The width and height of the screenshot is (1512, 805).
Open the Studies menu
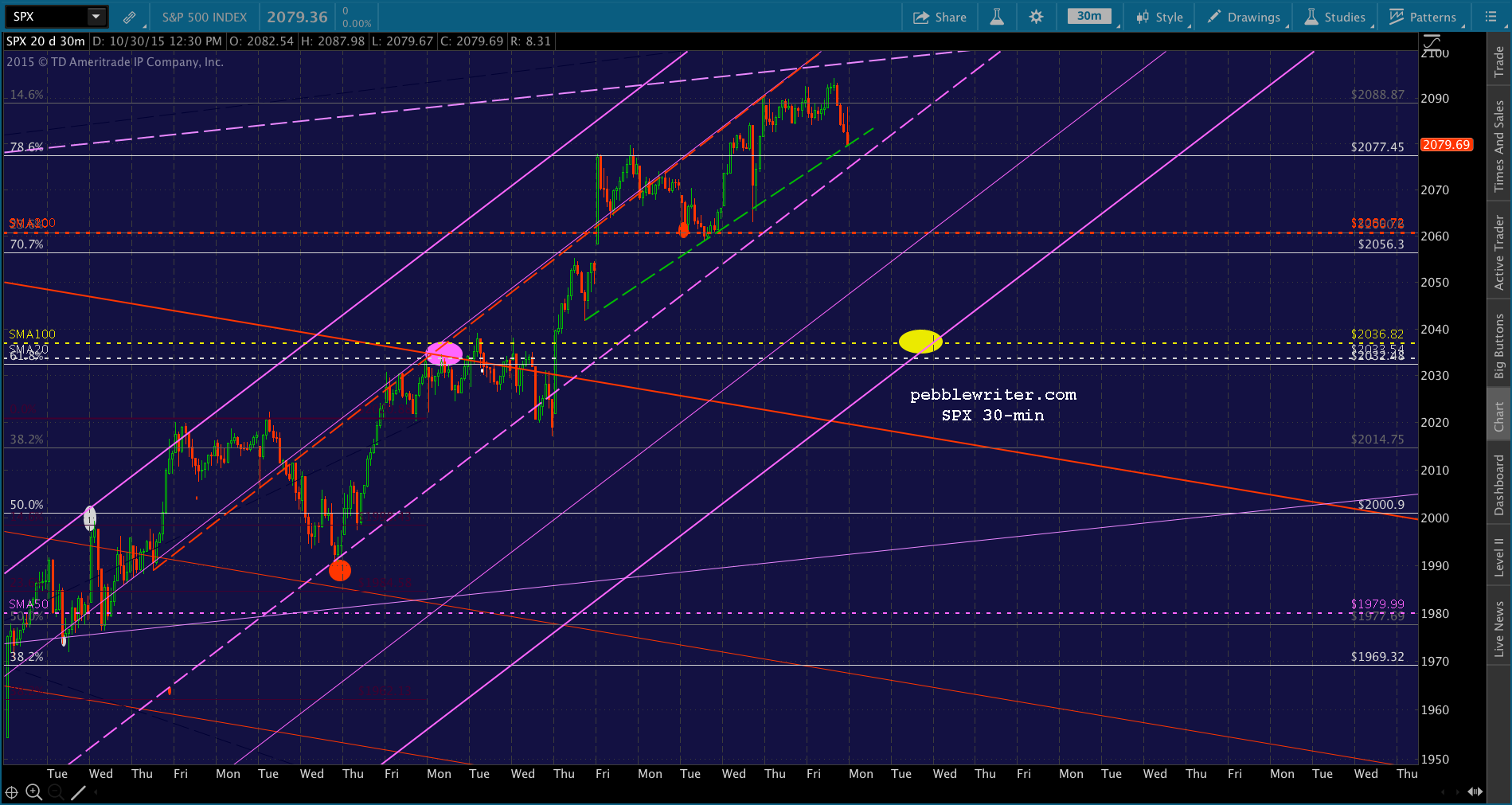tap(1335, 17)
